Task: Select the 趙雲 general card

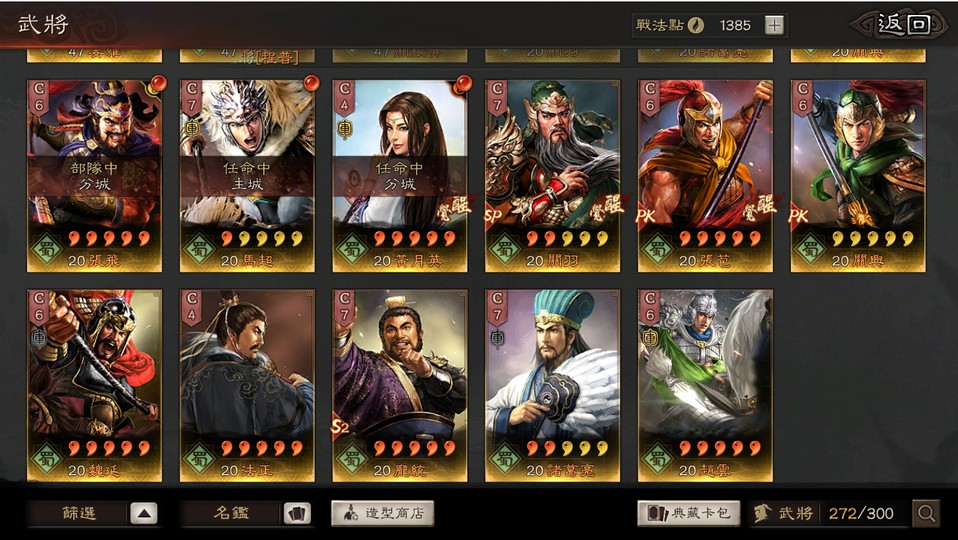Action: (706, 385)
